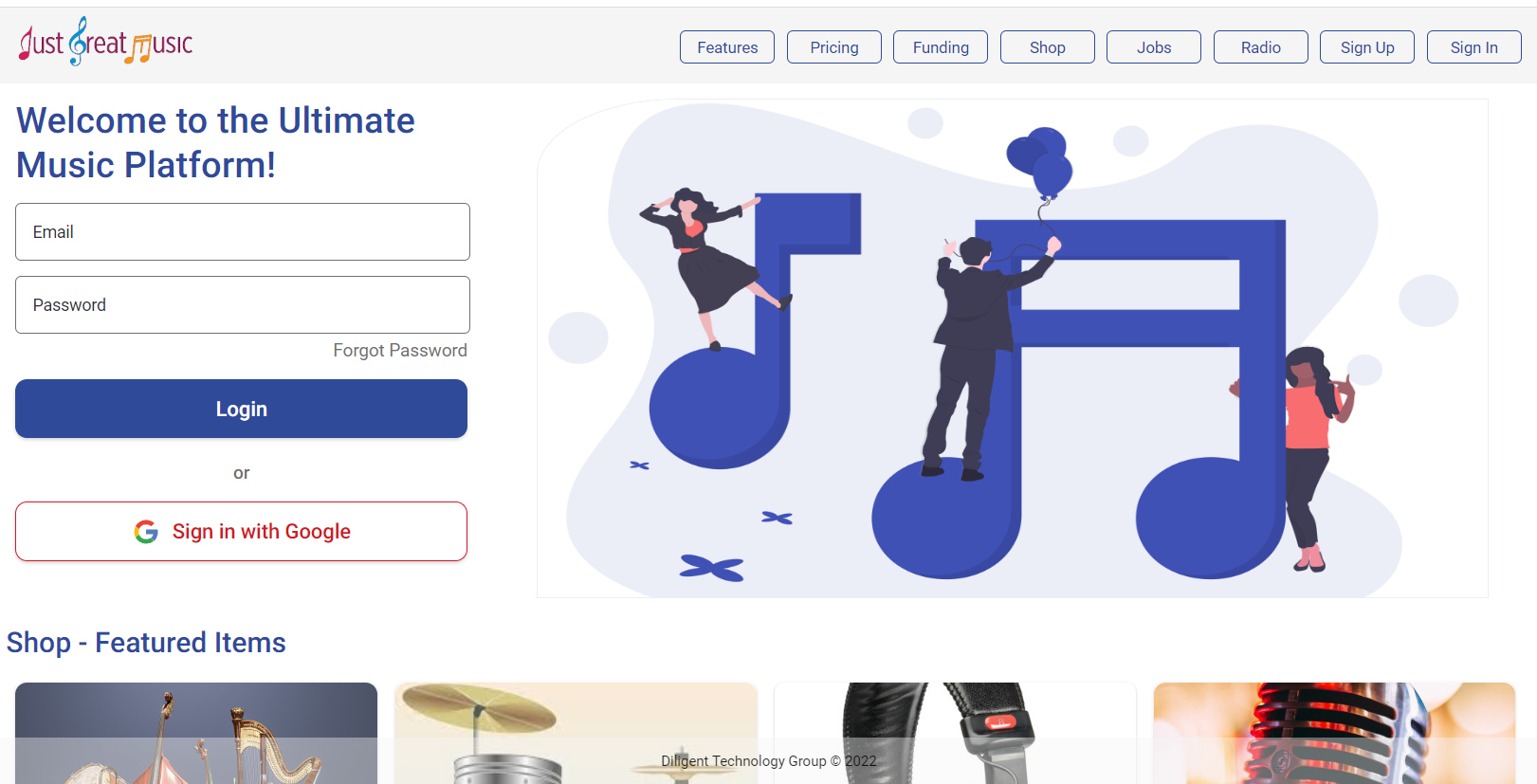The width and height of the screenshot is (1537, 784).
Task: Click the Sign In nav button
Action: (1474, 47)
